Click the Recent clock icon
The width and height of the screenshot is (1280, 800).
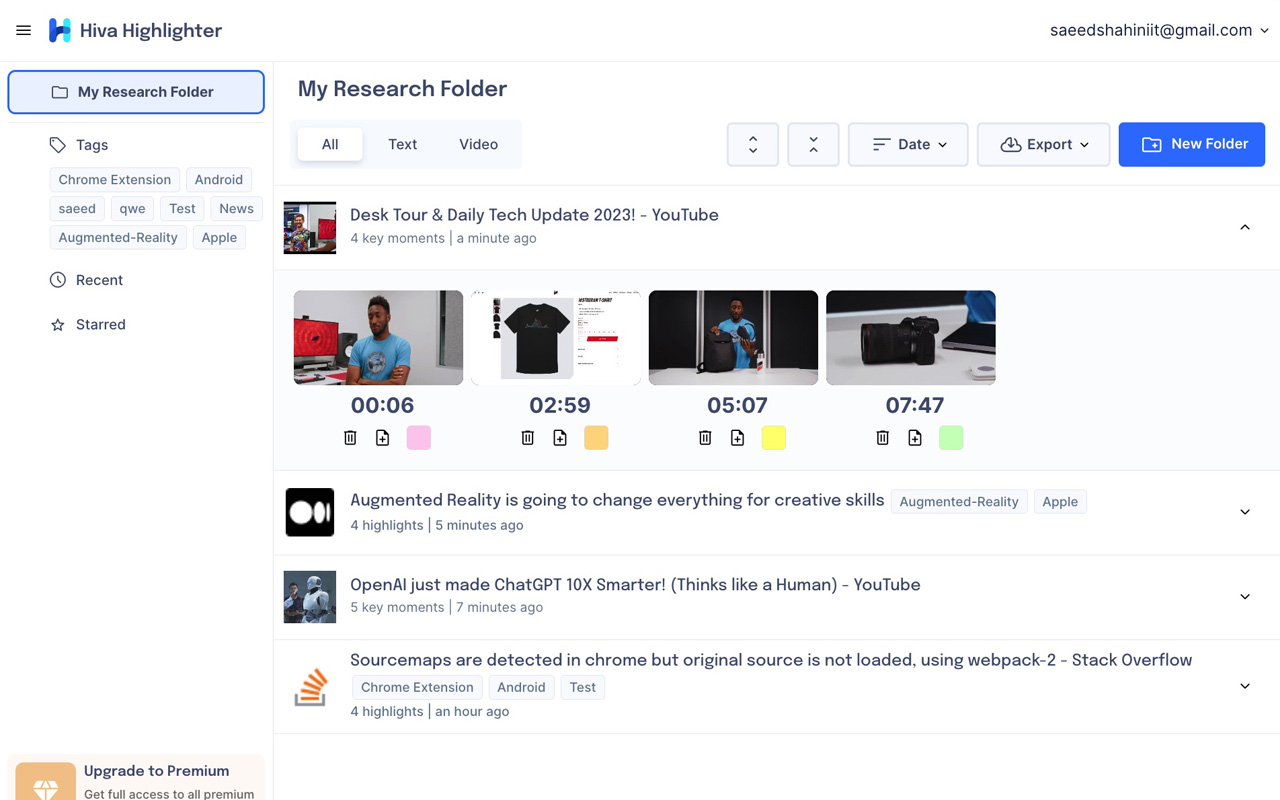[x=58, y=280]
